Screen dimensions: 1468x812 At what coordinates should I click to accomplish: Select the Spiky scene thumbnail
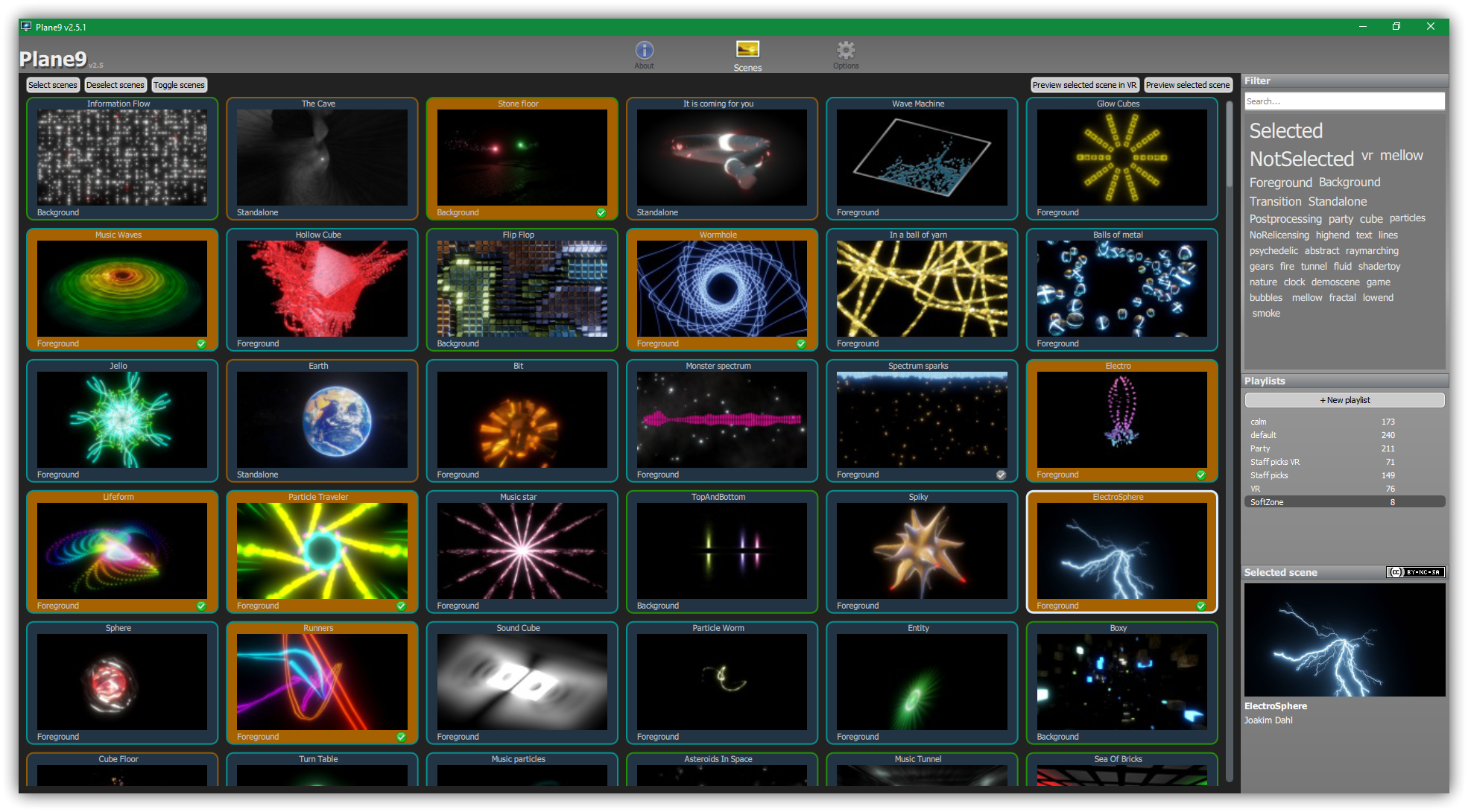(921, 551)
